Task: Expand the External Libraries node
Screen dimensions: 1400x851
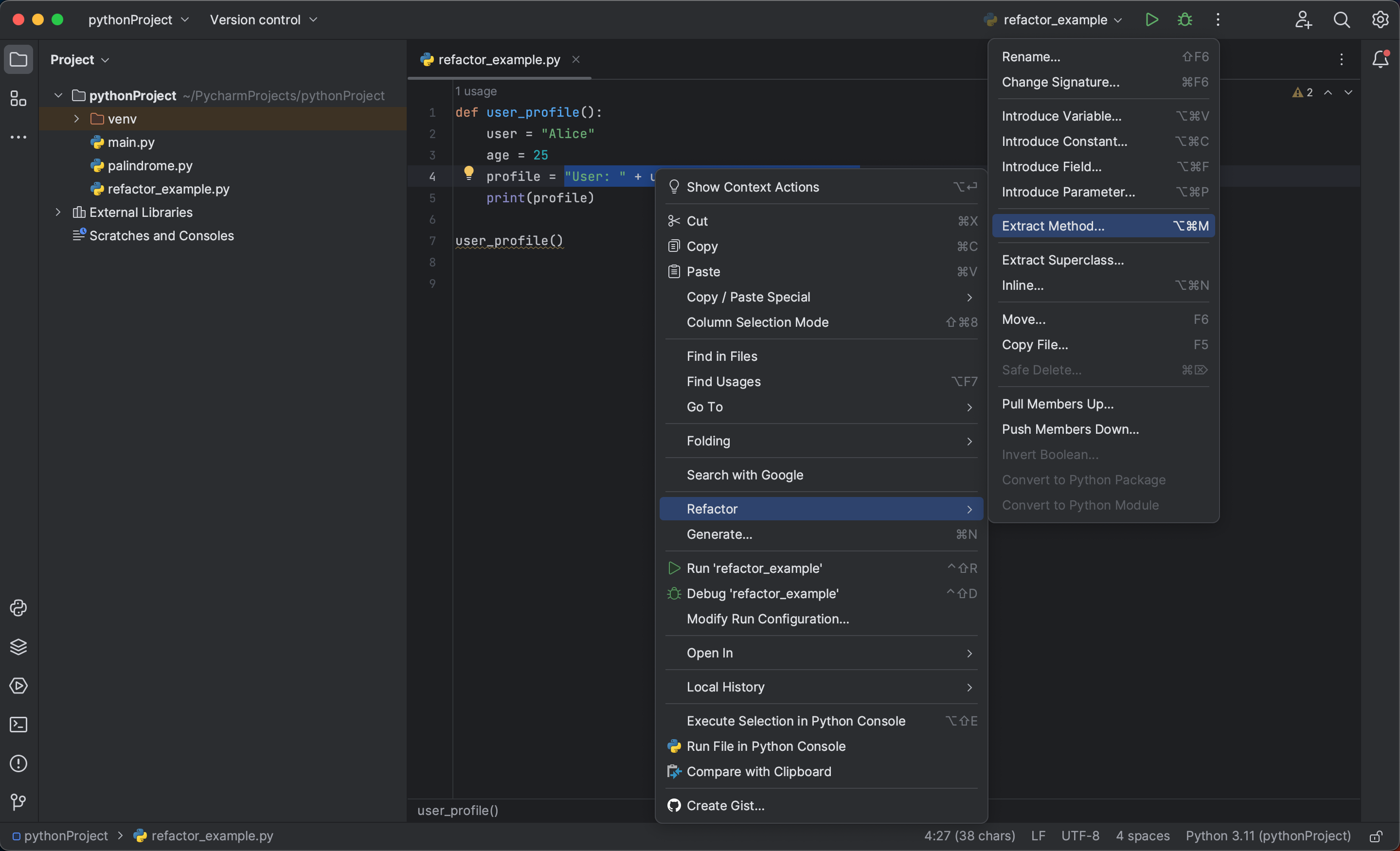Action: pyautogui.click(x=58, y=212)
